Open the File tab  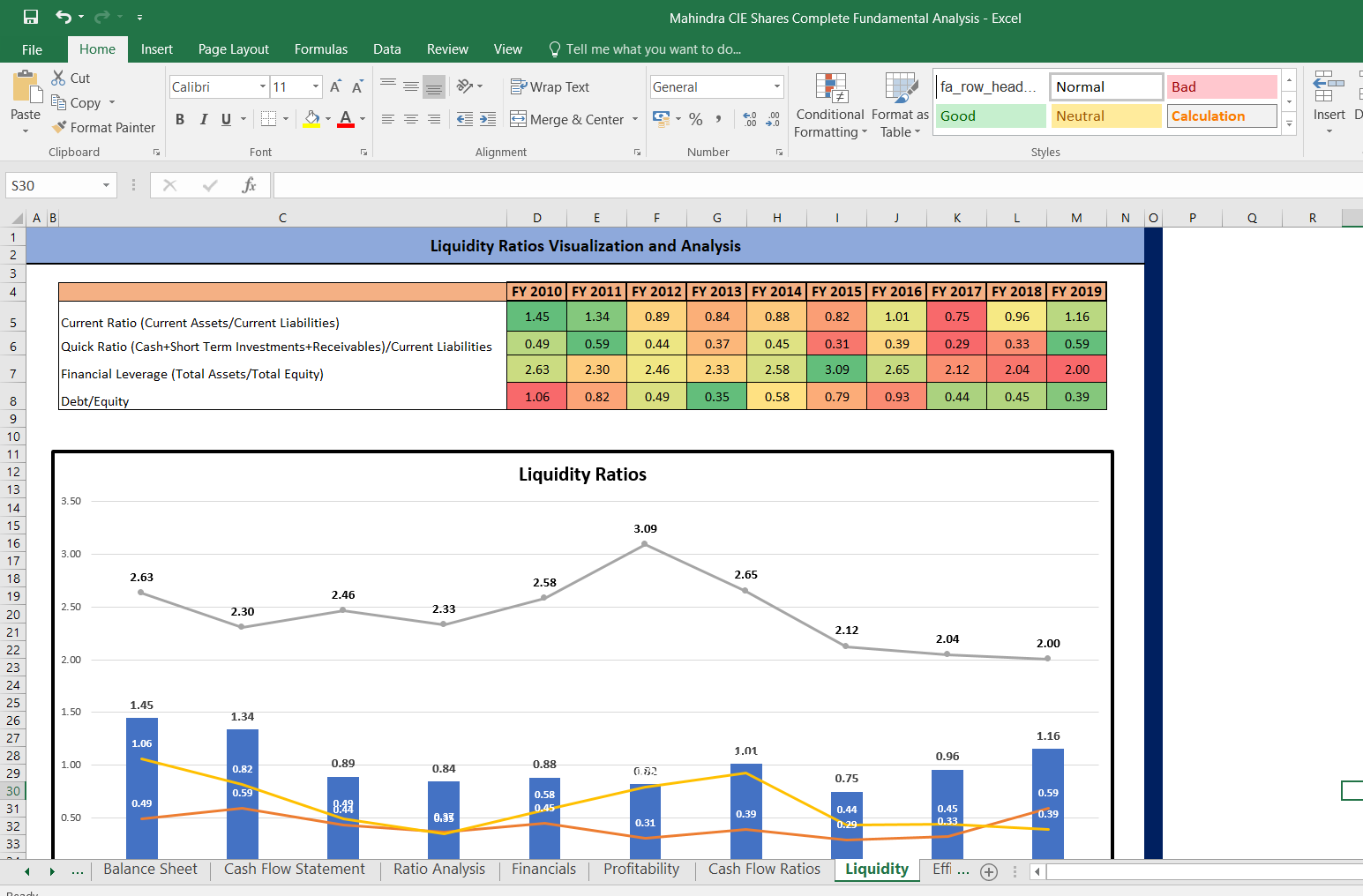coord(33,49)
